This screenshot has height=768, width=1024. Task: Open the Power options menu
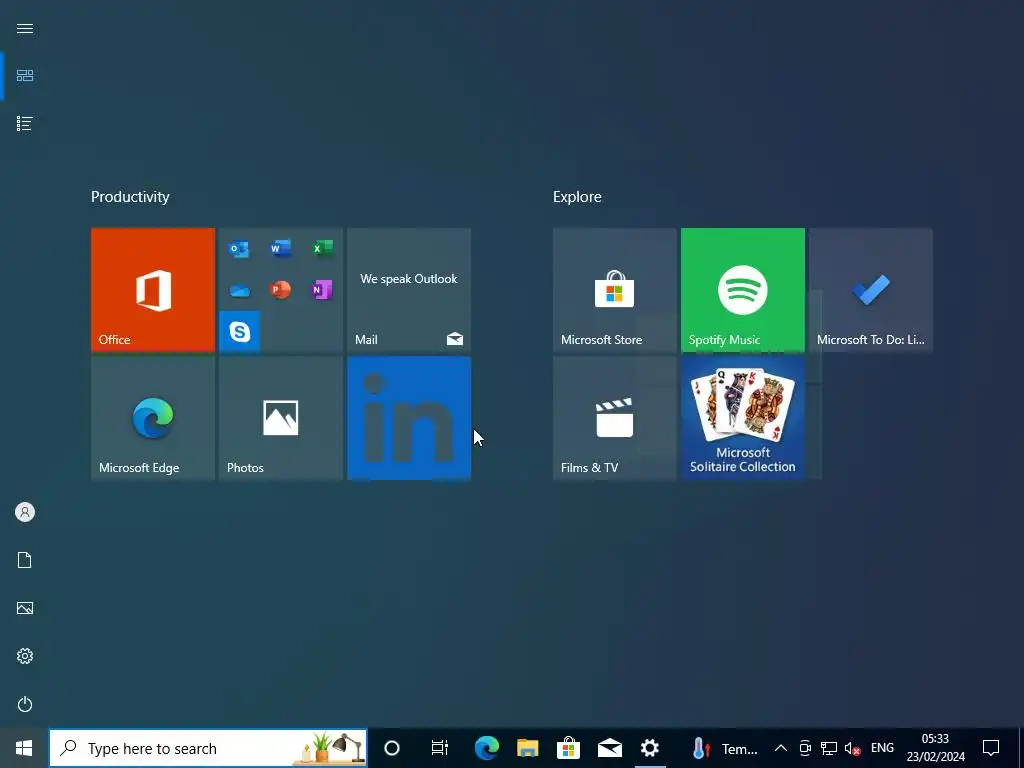[x=25, y=704]
